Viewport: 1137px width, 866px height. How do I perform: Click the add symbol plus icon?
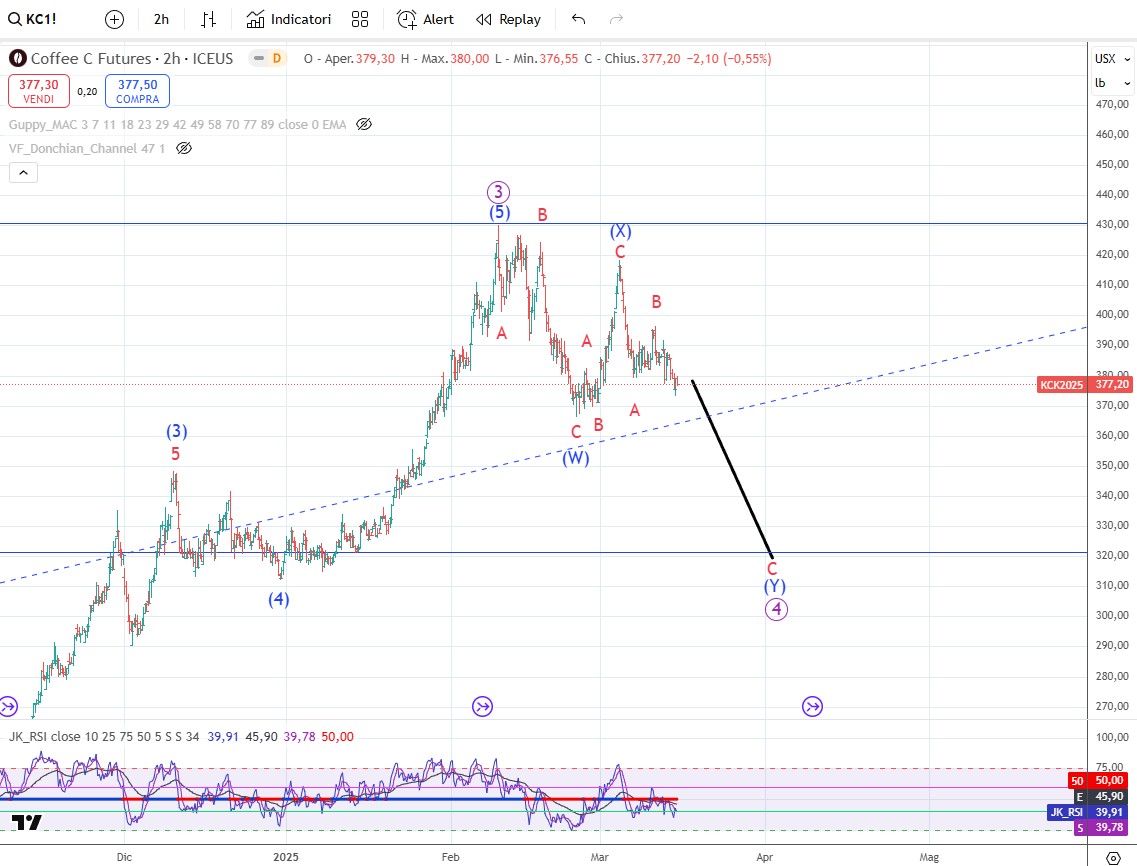point(115,19)
